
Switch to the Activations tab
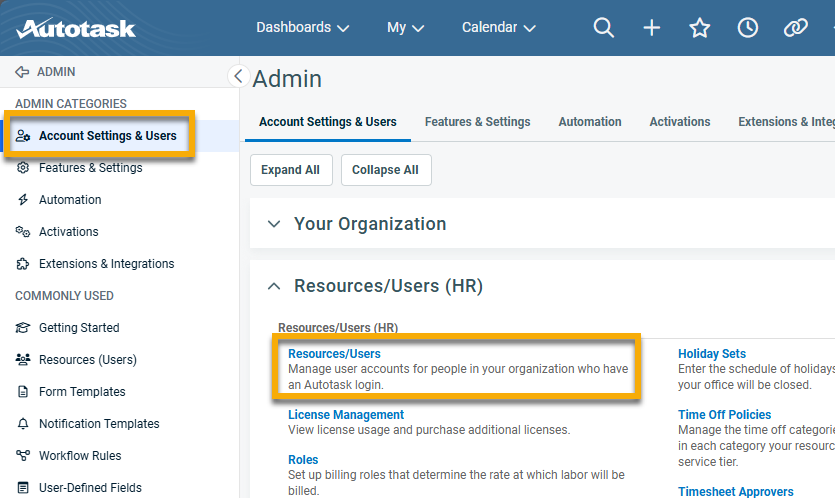680,122
